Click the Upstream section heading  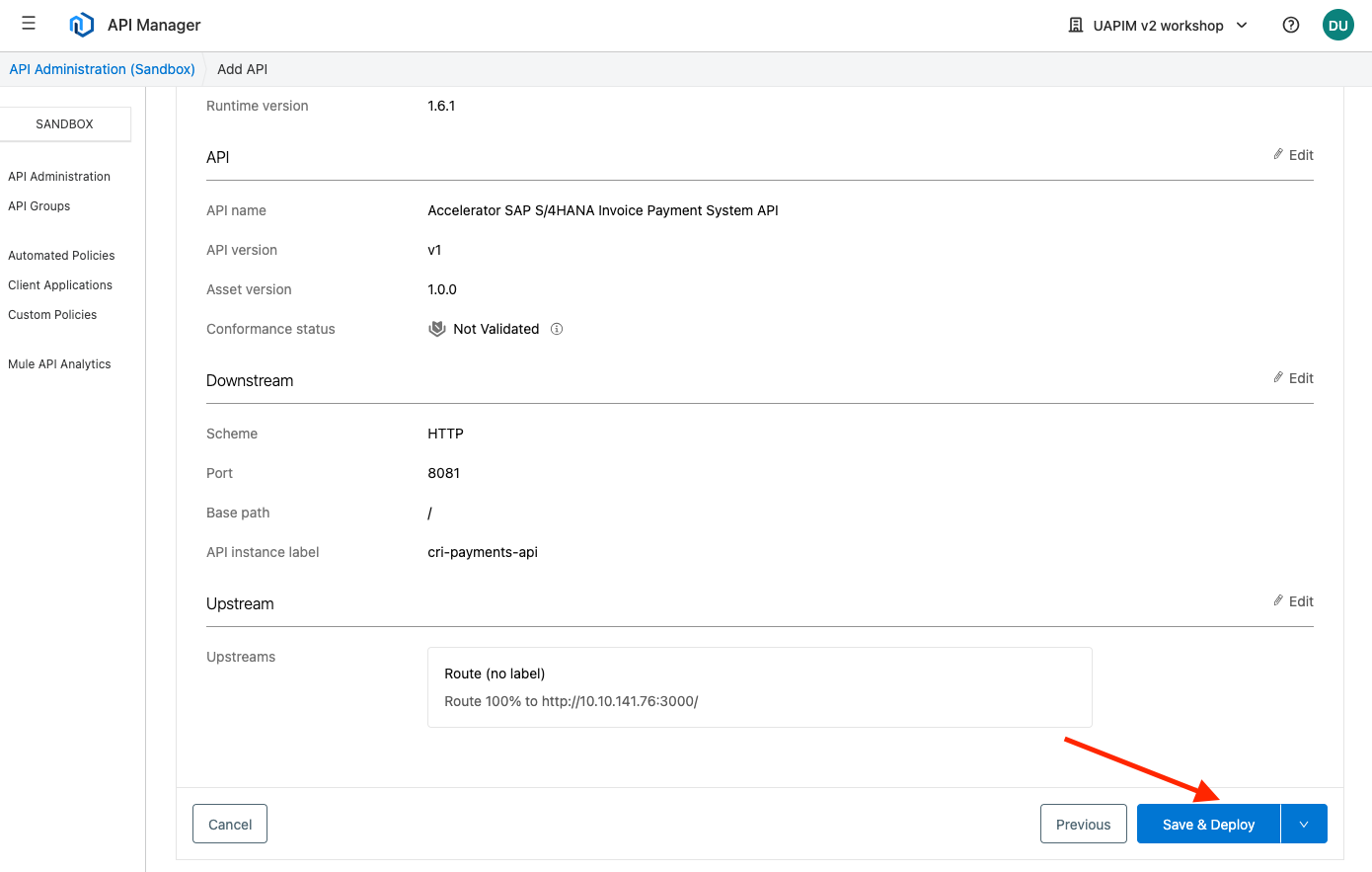click(240, 603)
